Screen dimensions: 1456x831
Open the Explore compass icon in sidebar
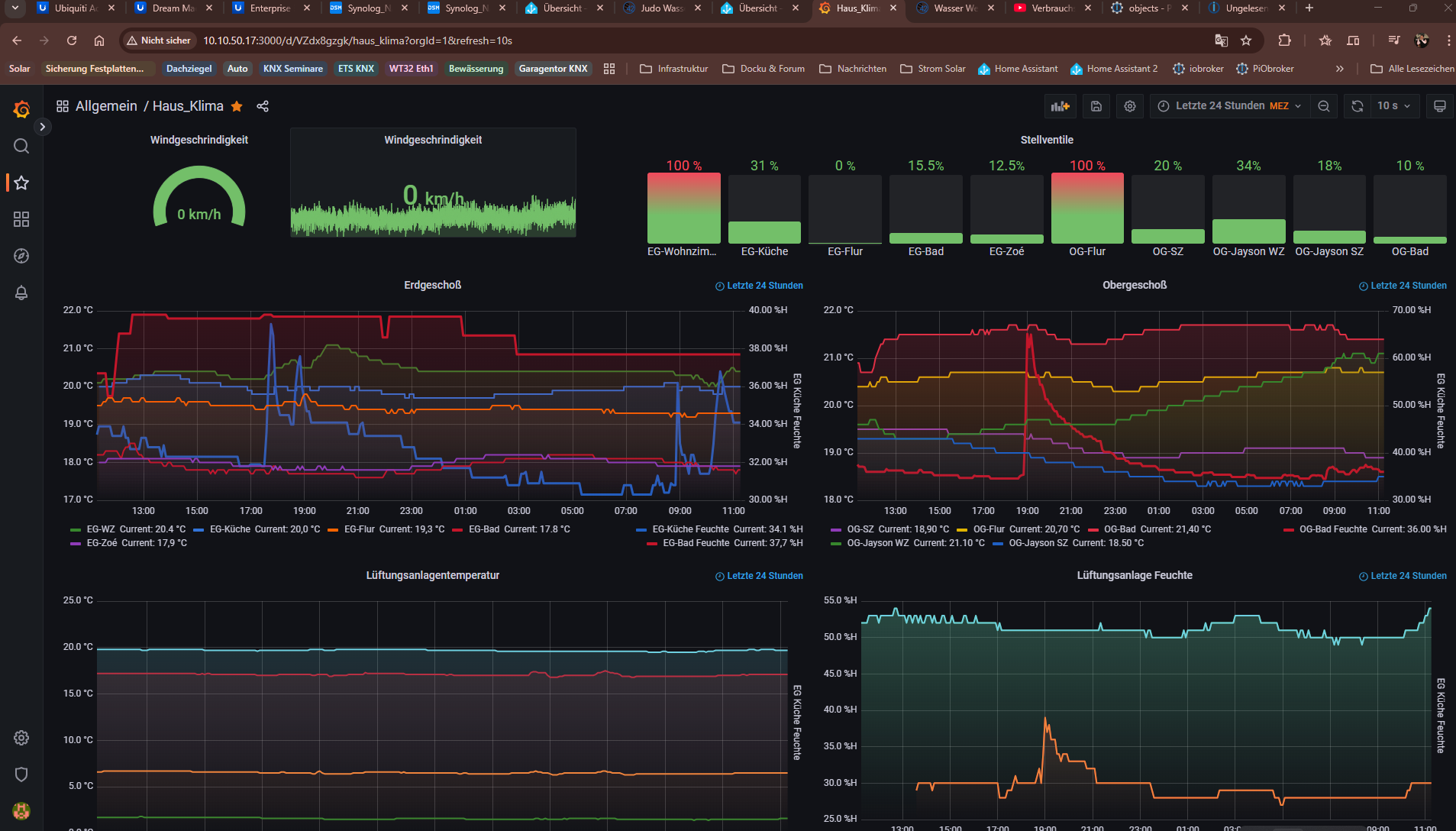click(x=21, y=256)
